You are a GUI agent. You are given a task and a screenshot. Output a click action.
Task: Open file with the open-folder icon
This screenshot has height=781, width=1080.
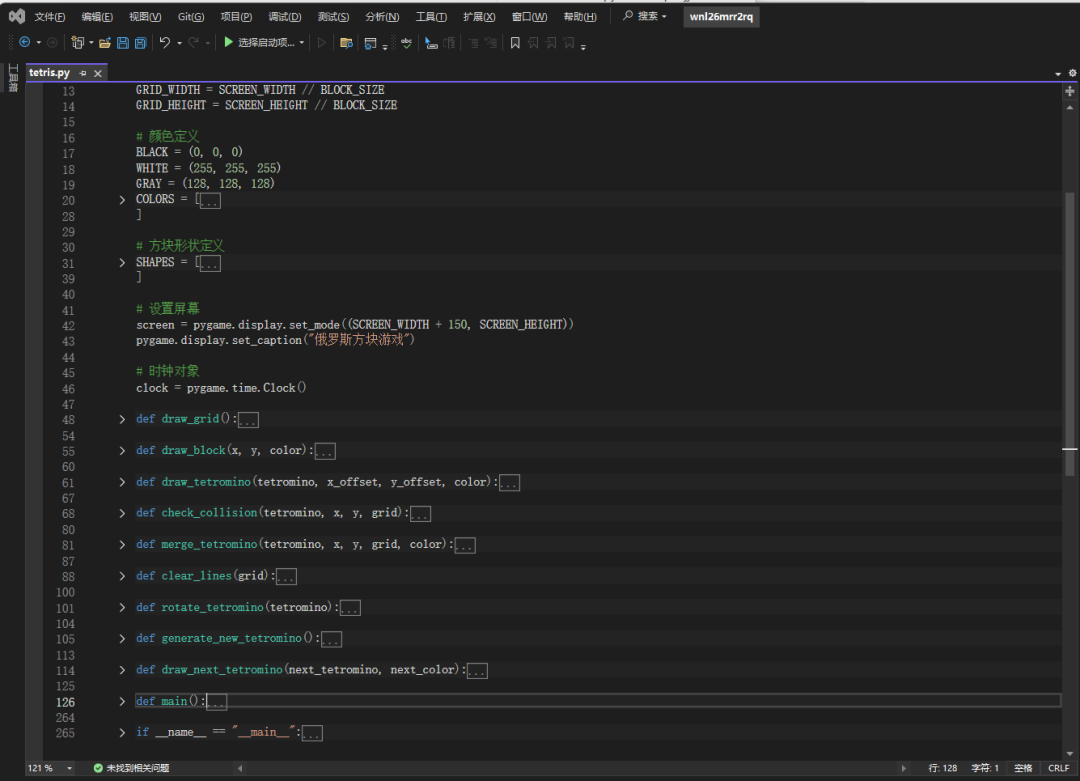[x=105, y=43]
